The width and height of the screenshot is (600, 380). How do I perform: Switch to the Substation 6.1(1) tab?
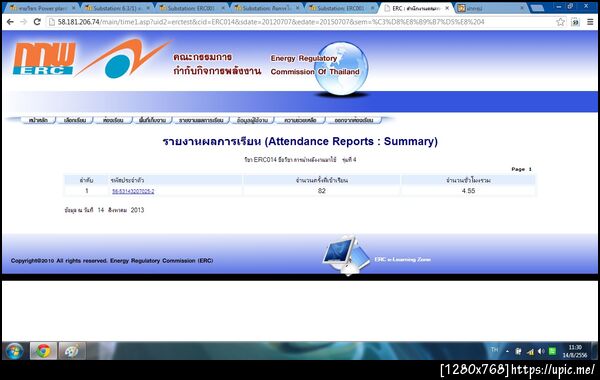pos(117,8)
